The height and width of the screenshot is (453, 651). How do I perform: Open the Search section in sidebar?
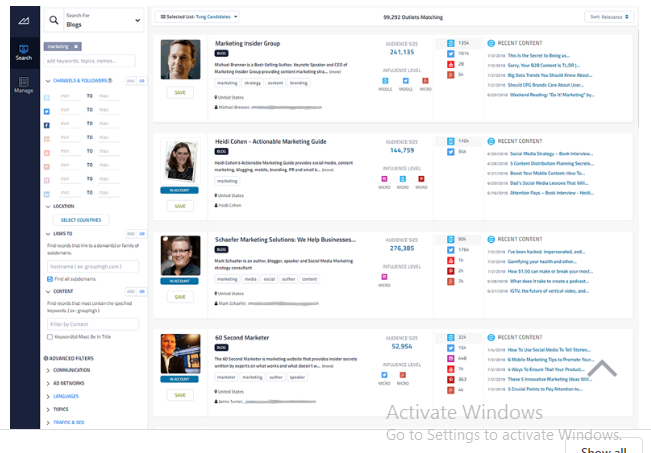(x=24, y=52)
